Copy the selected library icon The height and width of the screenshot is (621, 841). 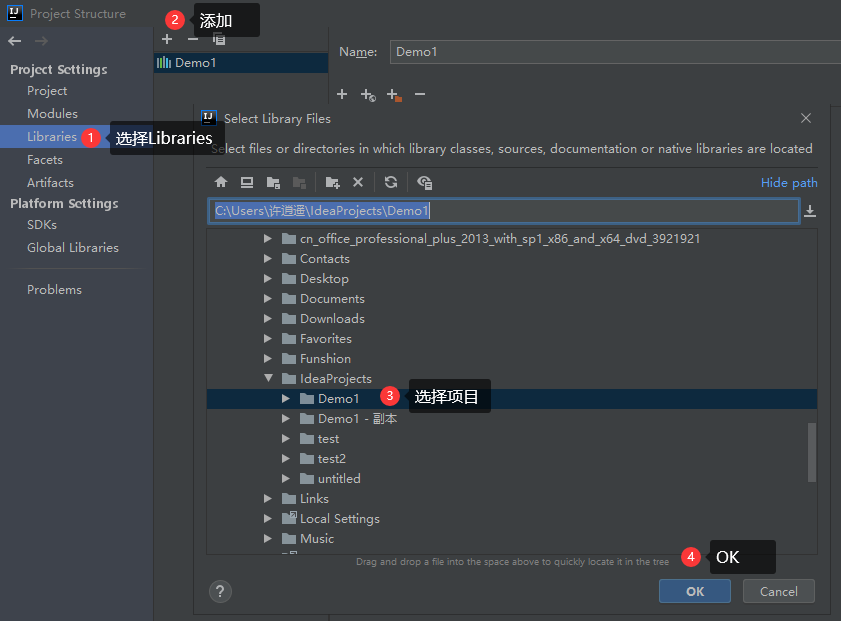(x=219, y=39)
